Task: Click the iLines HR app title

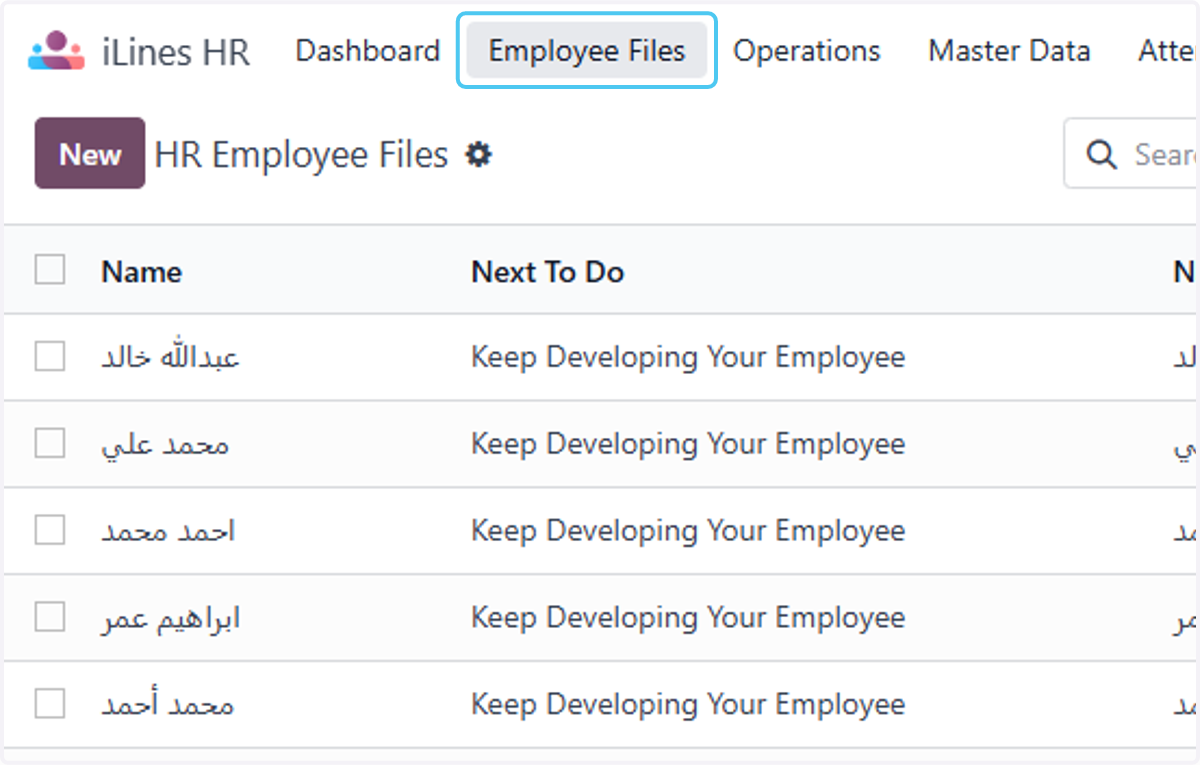Action: coord(176,51)
